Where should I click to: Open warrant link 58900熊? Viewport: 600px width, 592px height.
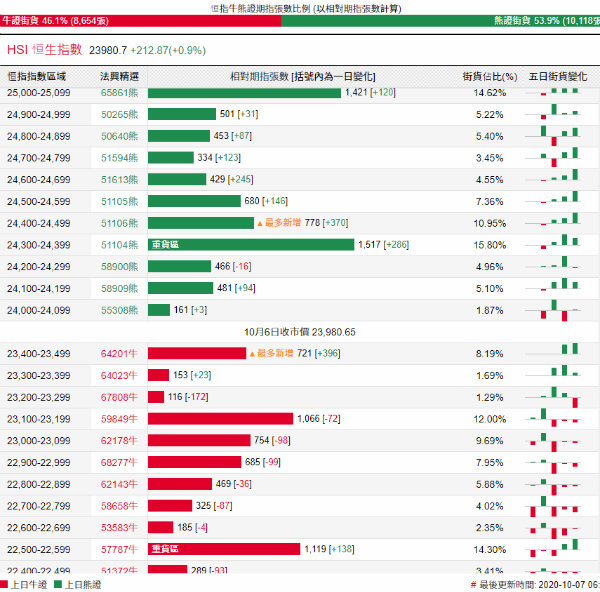pos(119,267)
